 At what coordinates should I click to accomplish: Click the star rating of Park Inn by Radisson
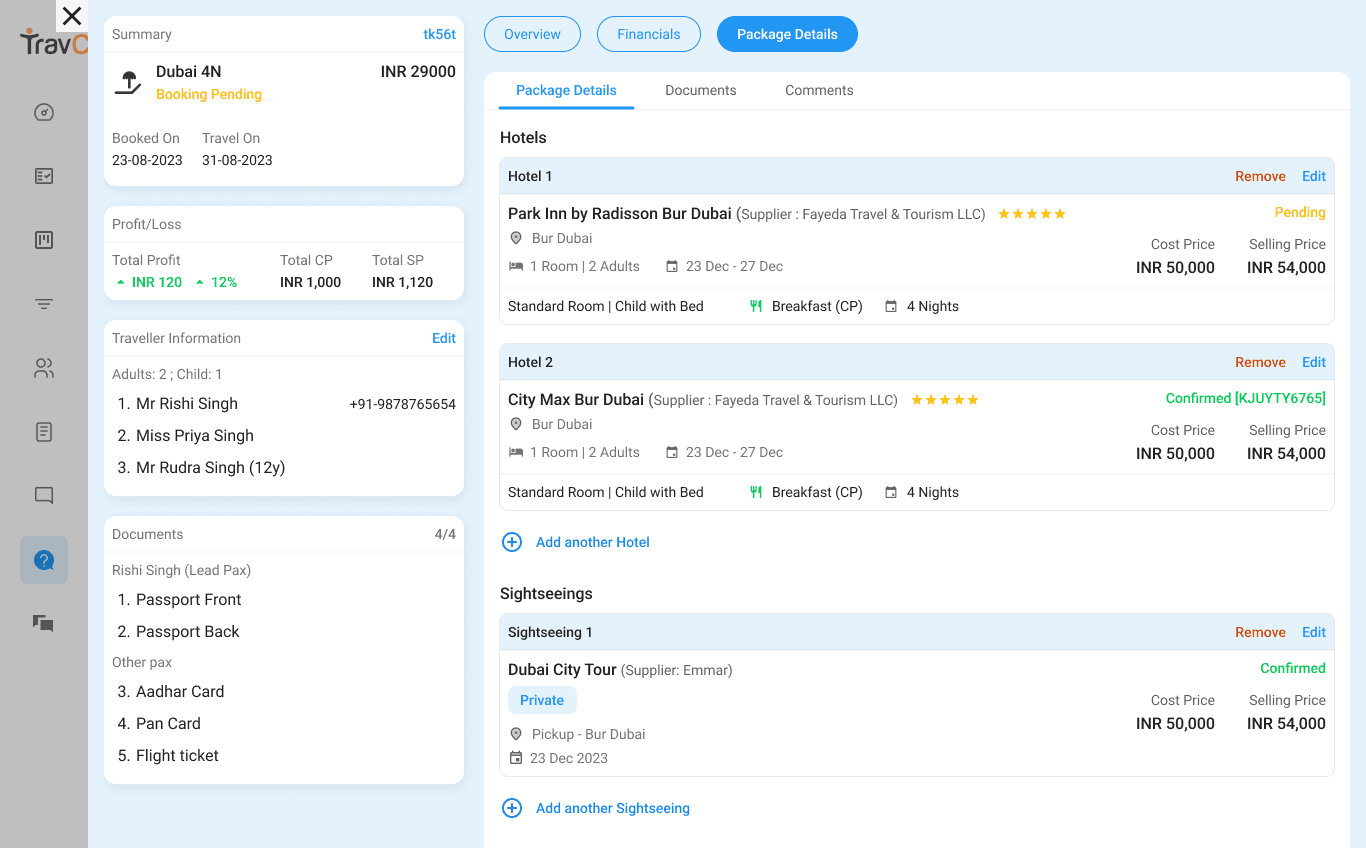pyautogui.click(x=1032, y=214)
